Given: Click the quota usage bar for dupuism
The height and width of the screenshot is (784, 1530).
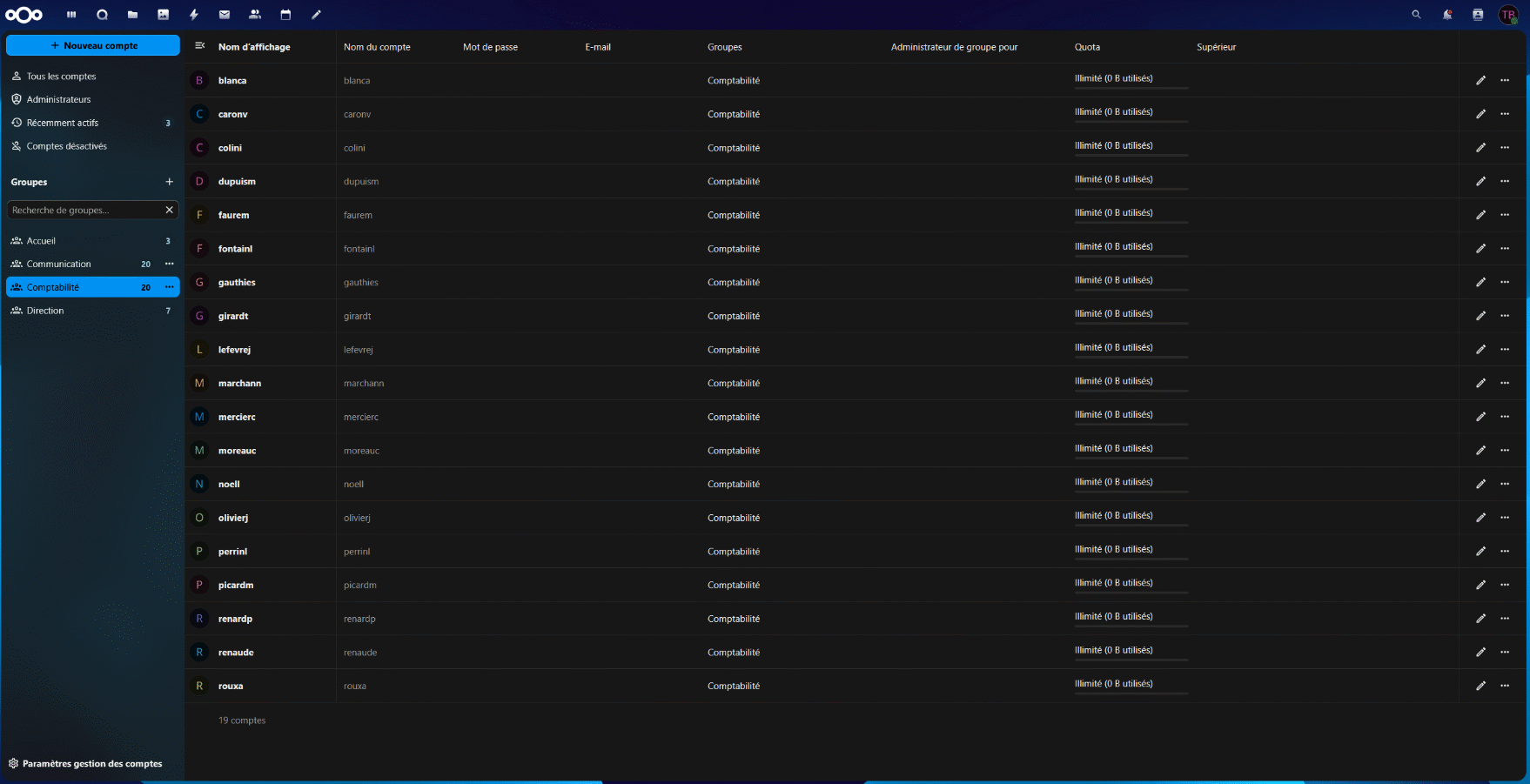Looking at the screenshot, I should click(x=1131, y=189).
